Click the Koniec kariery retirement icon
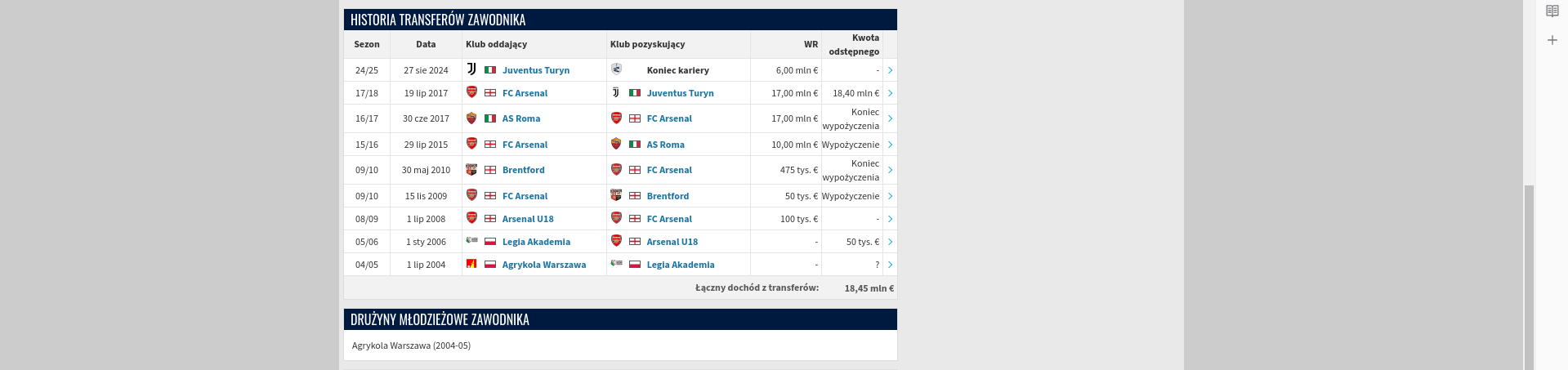The height and width of the screenshot is (370, 1568). point(616,69)
